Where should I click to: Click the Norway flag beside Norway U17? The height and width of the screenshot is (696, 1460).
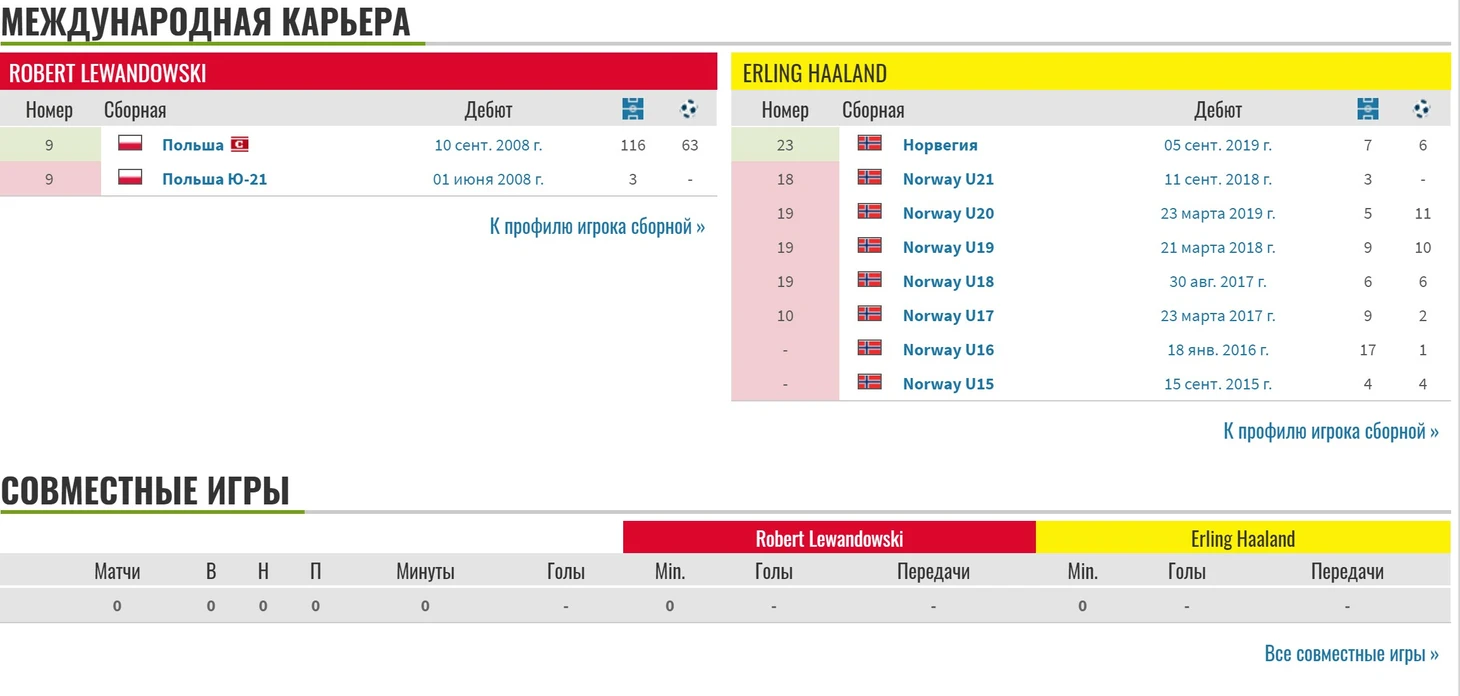click(x=870, y=313)
